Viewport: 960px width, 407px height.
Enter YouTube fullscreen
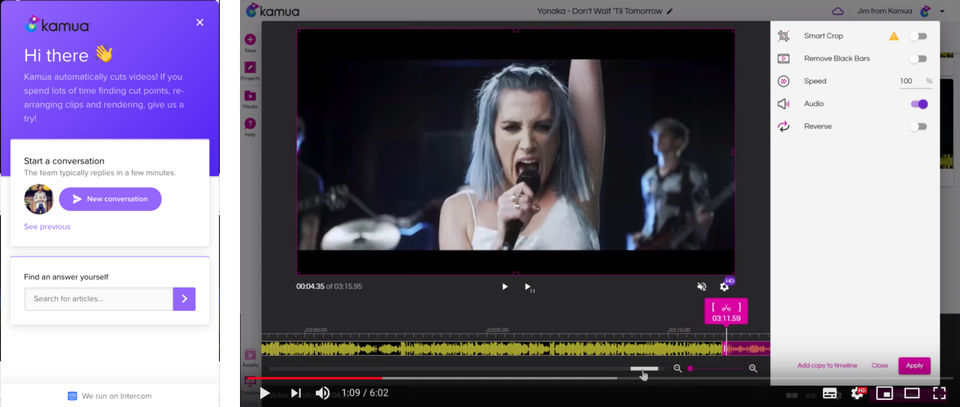(939, 393)
